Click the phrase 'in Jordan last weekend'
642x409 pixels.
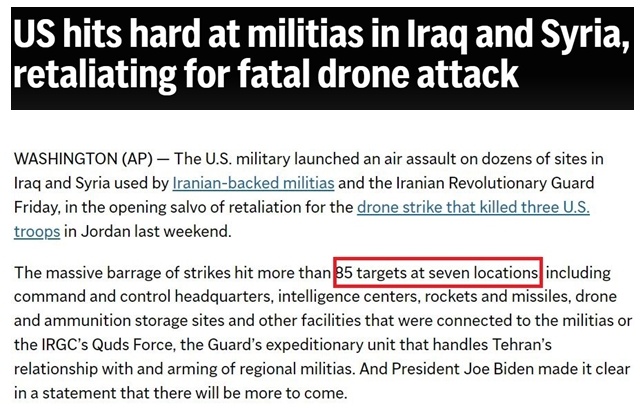pyautogui.click(x=148, y=232)
